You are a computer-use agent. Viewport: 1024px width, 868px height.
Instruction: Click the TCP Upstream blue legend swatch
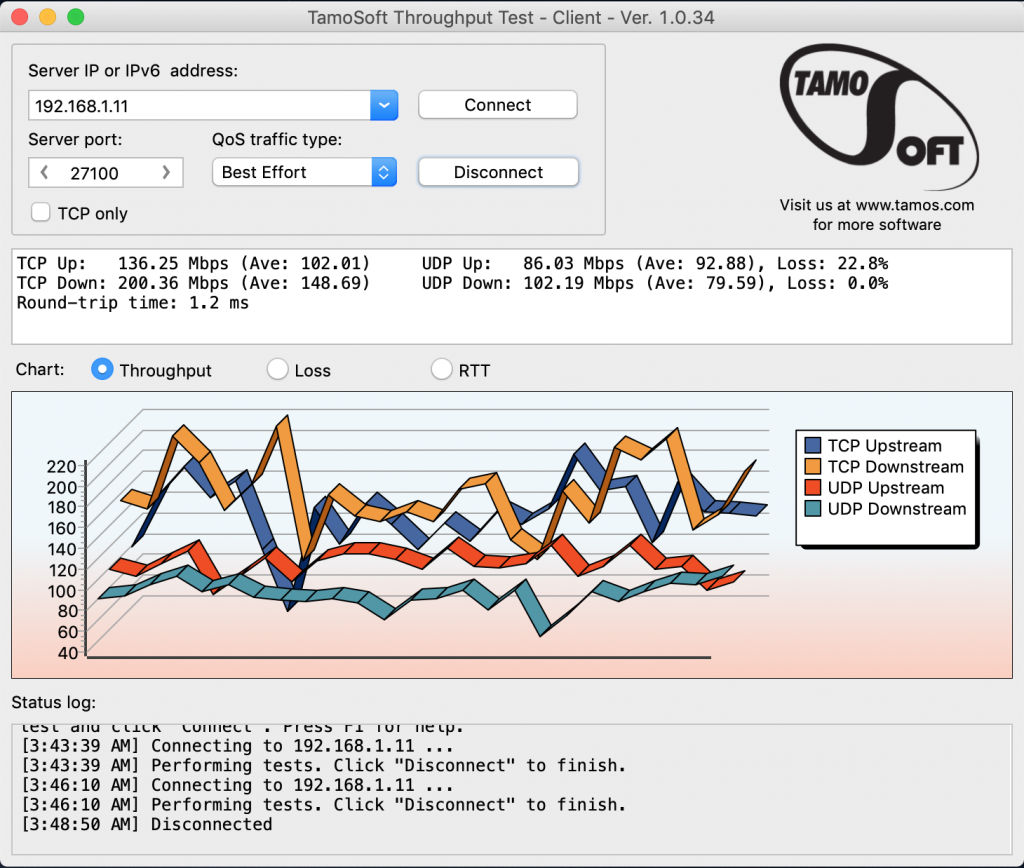coord(813,445)
